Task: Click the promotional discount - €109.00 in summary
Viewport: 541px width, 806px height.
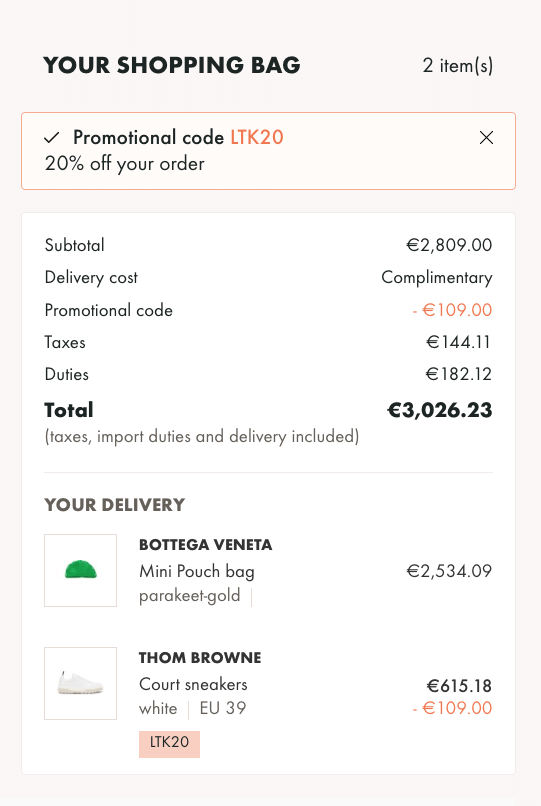Action: (452, 310)
